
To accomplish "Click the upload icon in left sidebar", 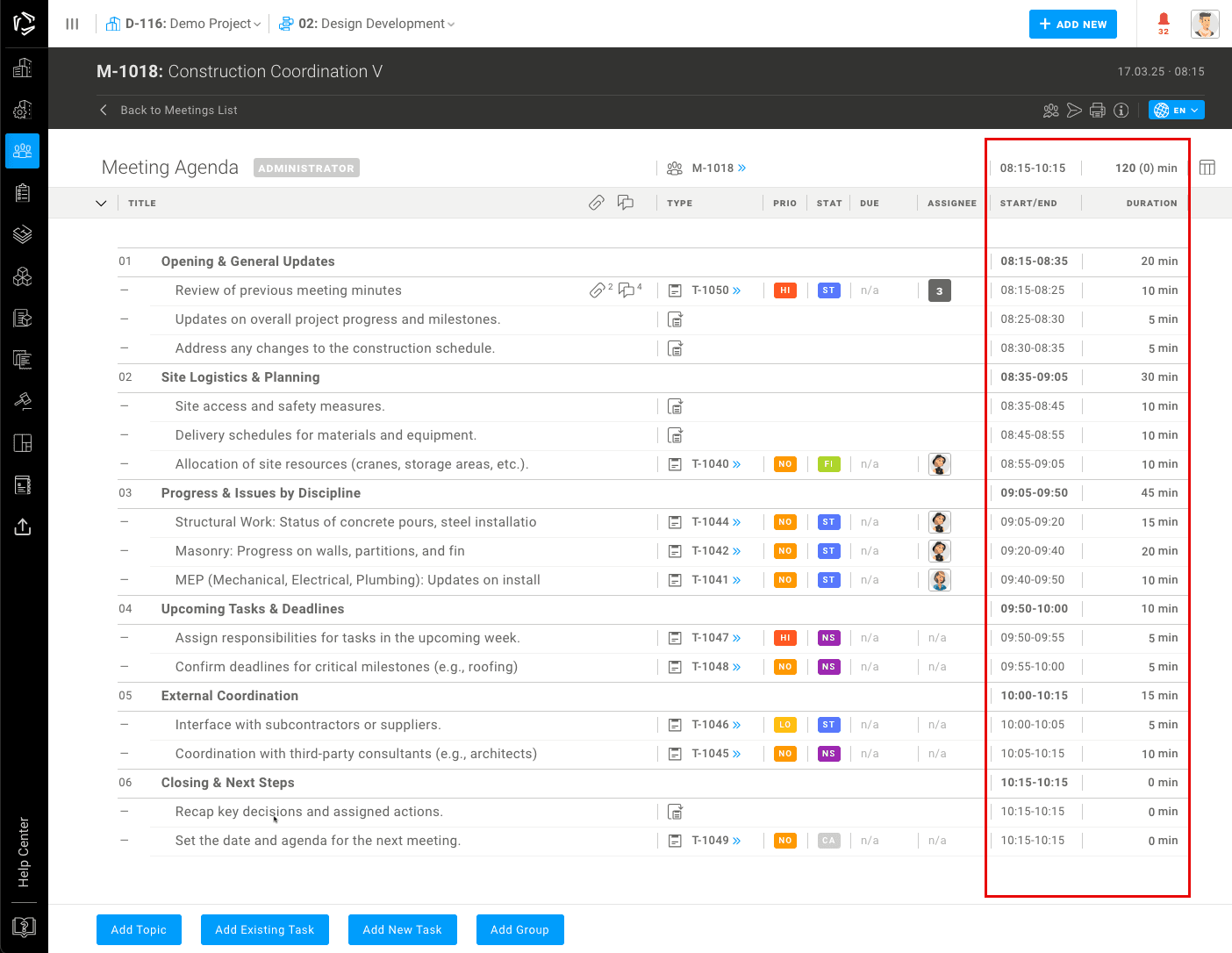I will [x=24, y=527].
